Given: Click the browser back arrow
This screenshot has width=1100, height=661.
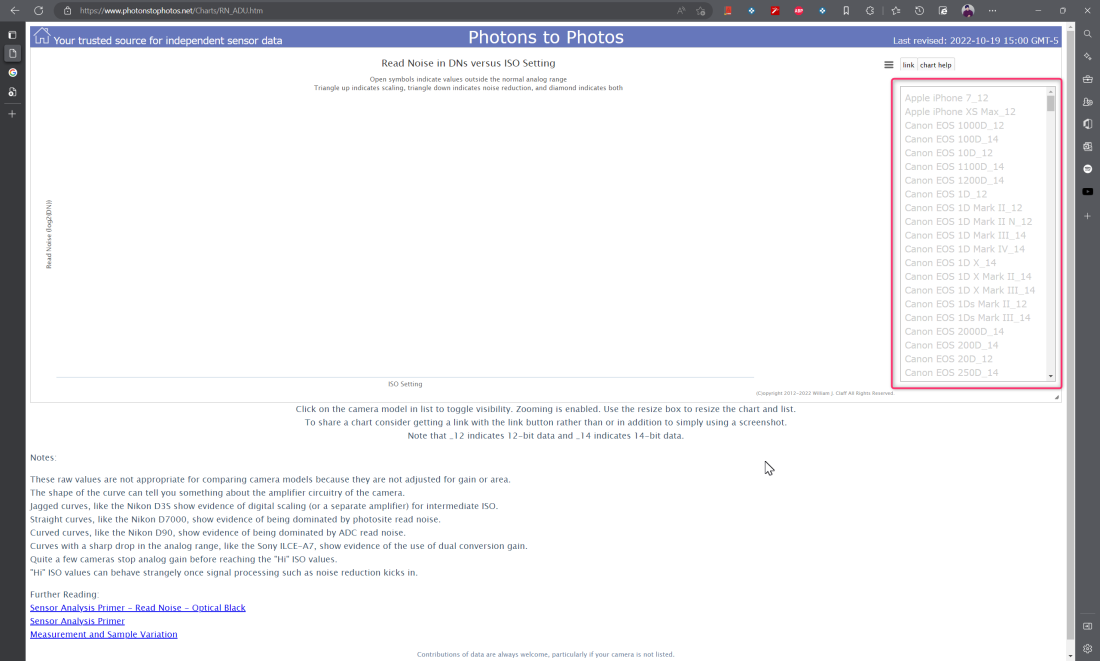Looking at the screenshot, I should (x=15, y=11).
